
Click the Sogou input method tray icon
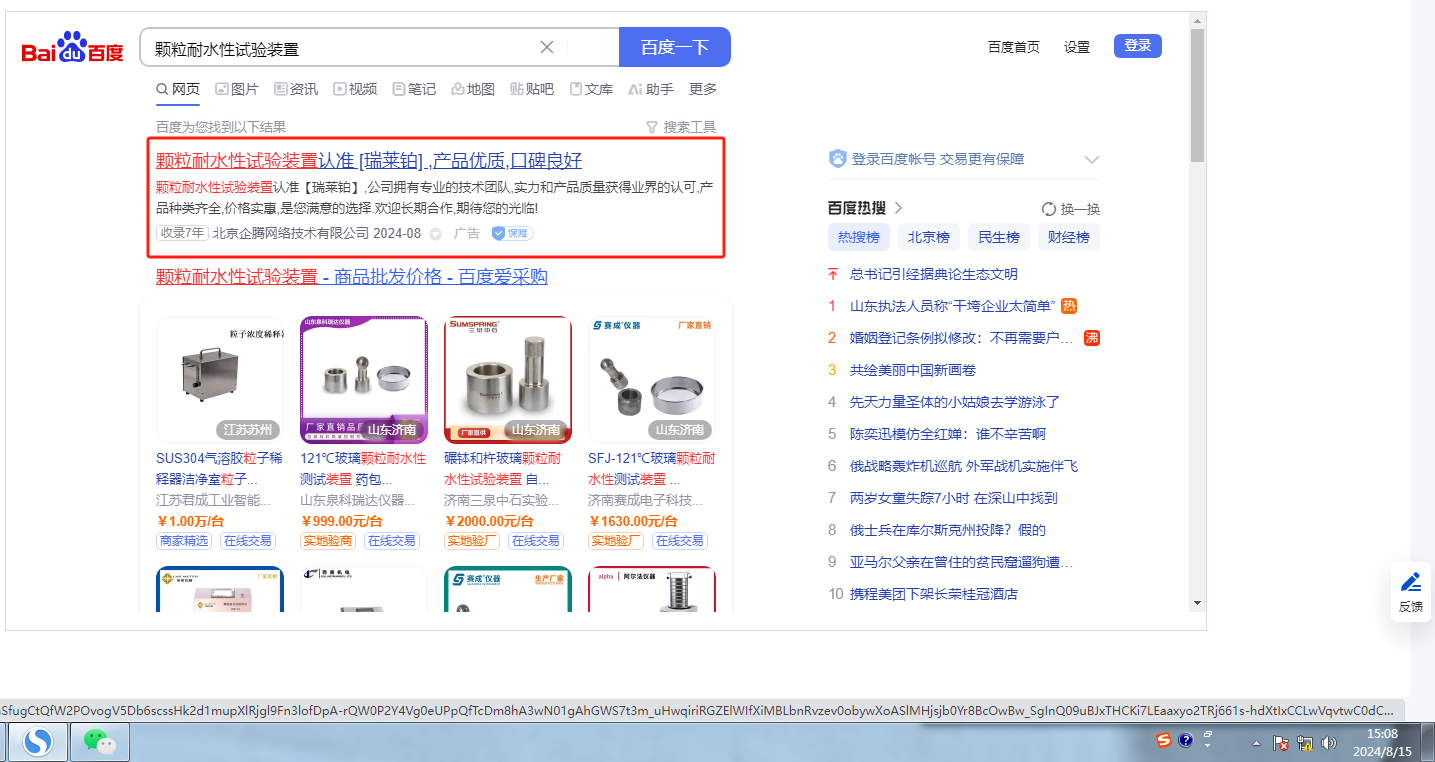tap(1164, 741)
